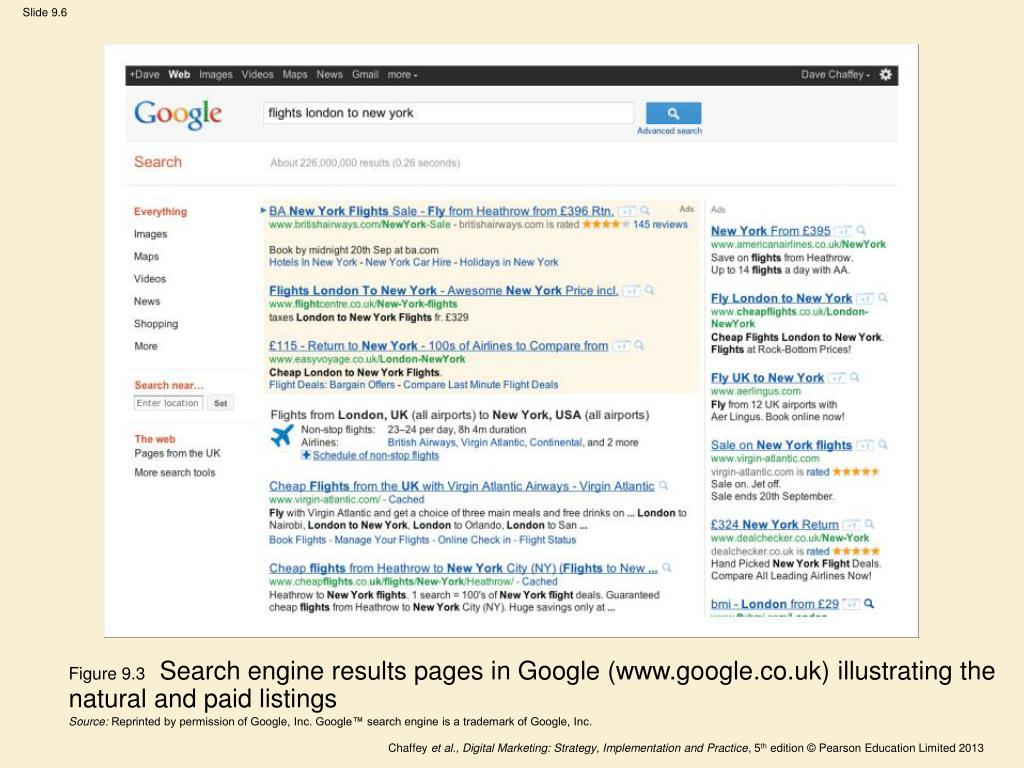Click the Set location button
Viewport: 1024px width, 768px height.
coord(221,404)
